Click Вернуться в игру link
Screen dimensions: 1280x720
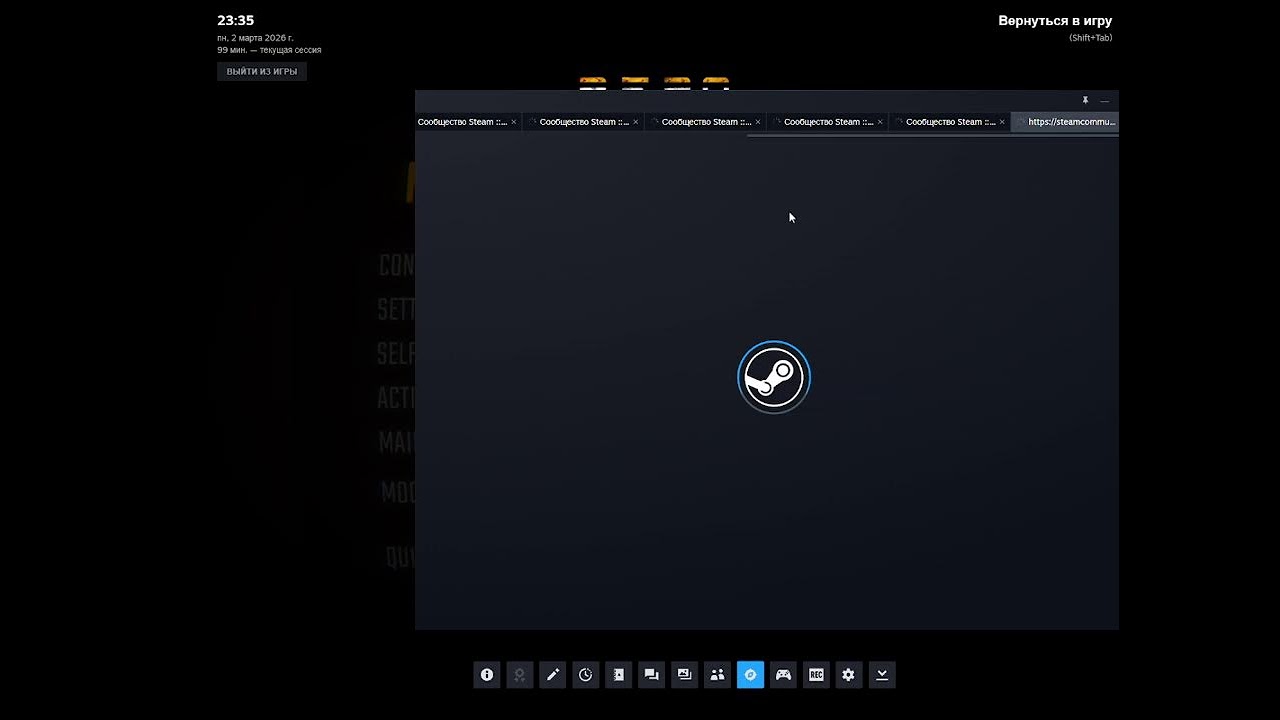[1055, 21]
